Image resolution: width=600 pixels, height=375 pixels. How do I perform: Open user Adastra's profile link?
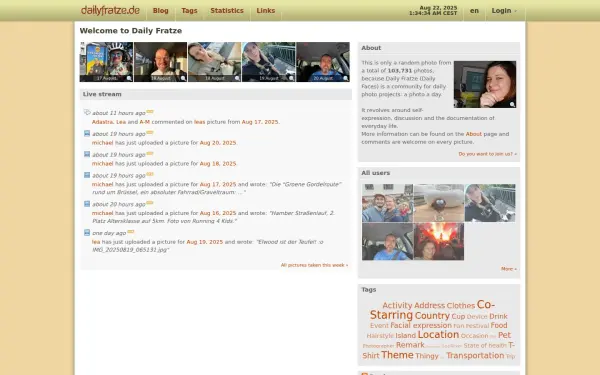[x=103, y=122]
